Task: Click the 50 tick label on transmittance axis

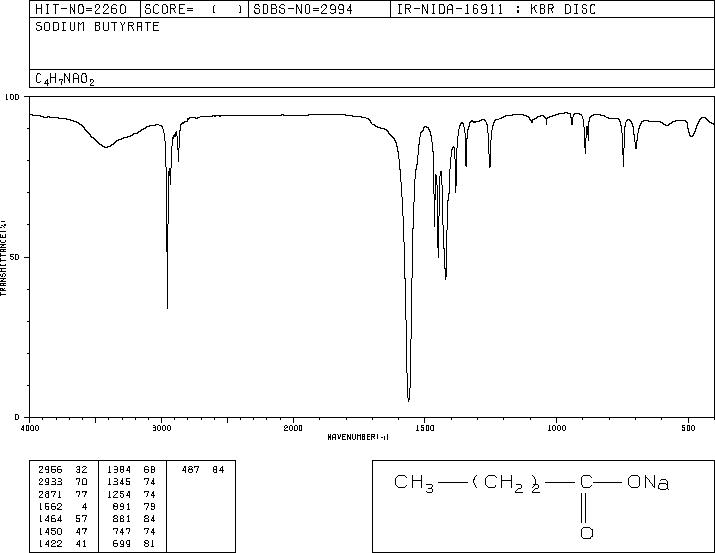Action: pyautogui.click(x=15, y=257)
